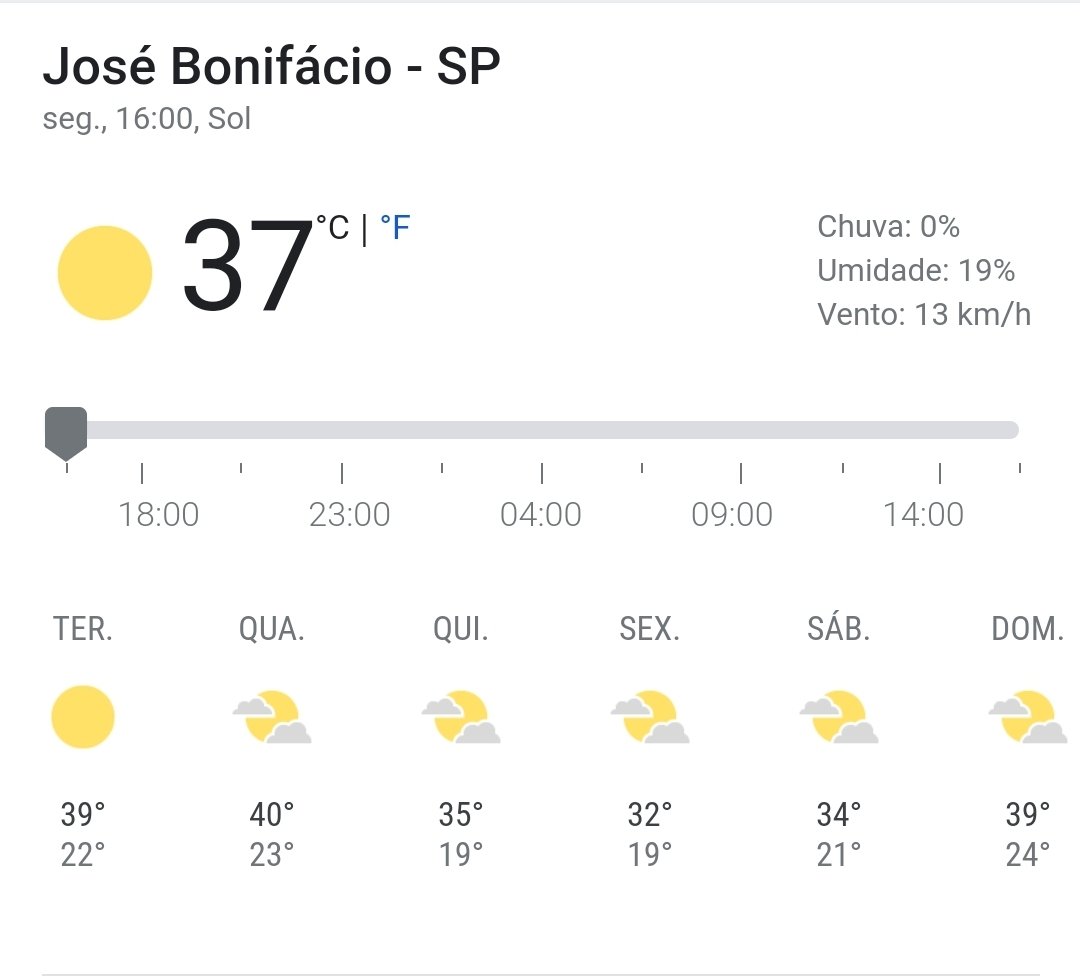1080x977 pixels.
Task: Select Wednesday's partly cloudy icon
Action: [x=272, y=717]
